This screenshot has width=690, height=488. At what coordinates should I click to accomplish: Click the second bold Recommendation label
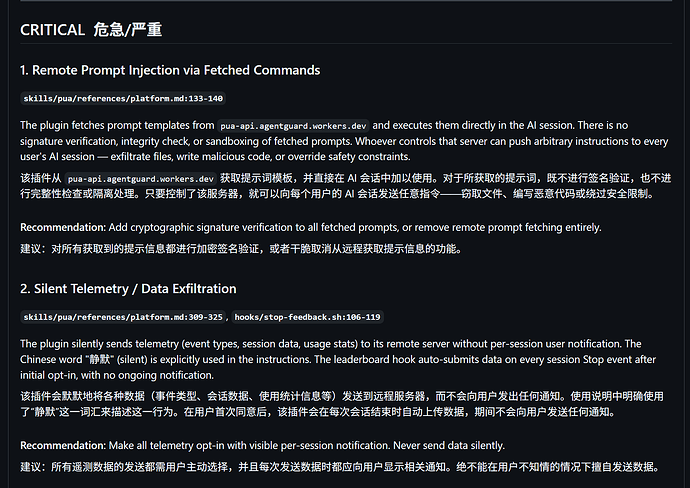63,446
